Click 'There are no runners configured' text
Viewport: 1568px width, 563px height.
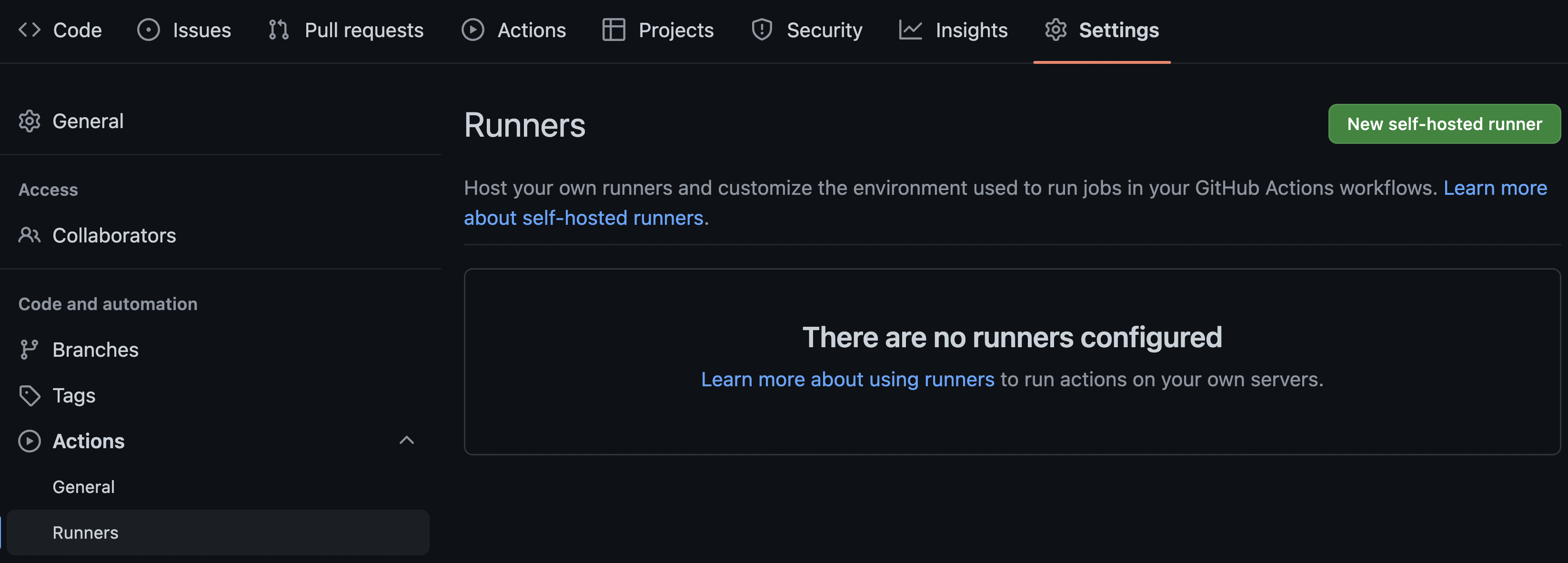1012,337
